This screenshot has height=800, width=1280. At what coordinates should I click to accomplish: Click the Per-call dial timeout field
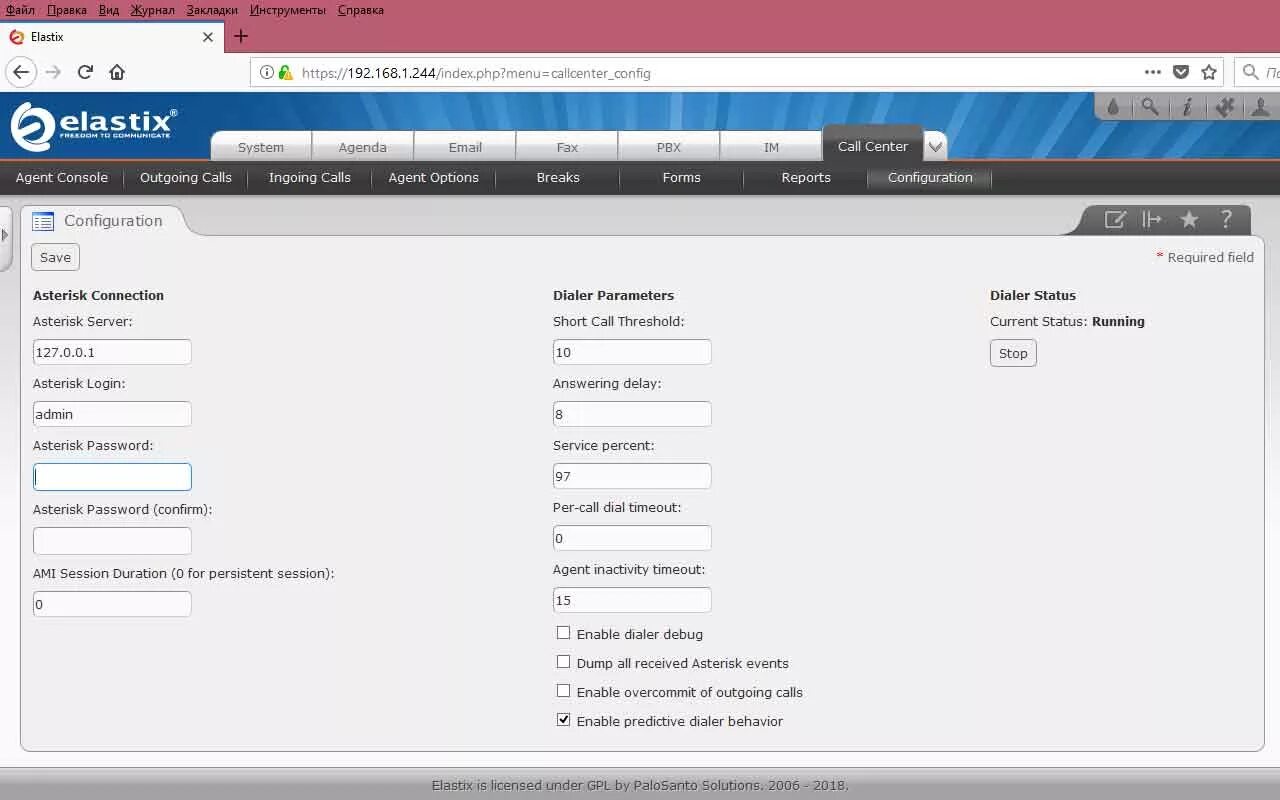pyautogui.click(x=632, y=538)
